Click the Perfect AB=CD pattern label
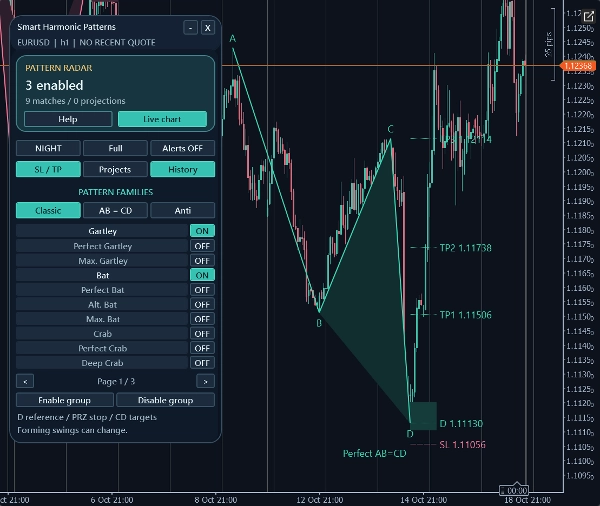Image resolution: width=600 pixels, height=506 pixels. click(x=374, y=454)
